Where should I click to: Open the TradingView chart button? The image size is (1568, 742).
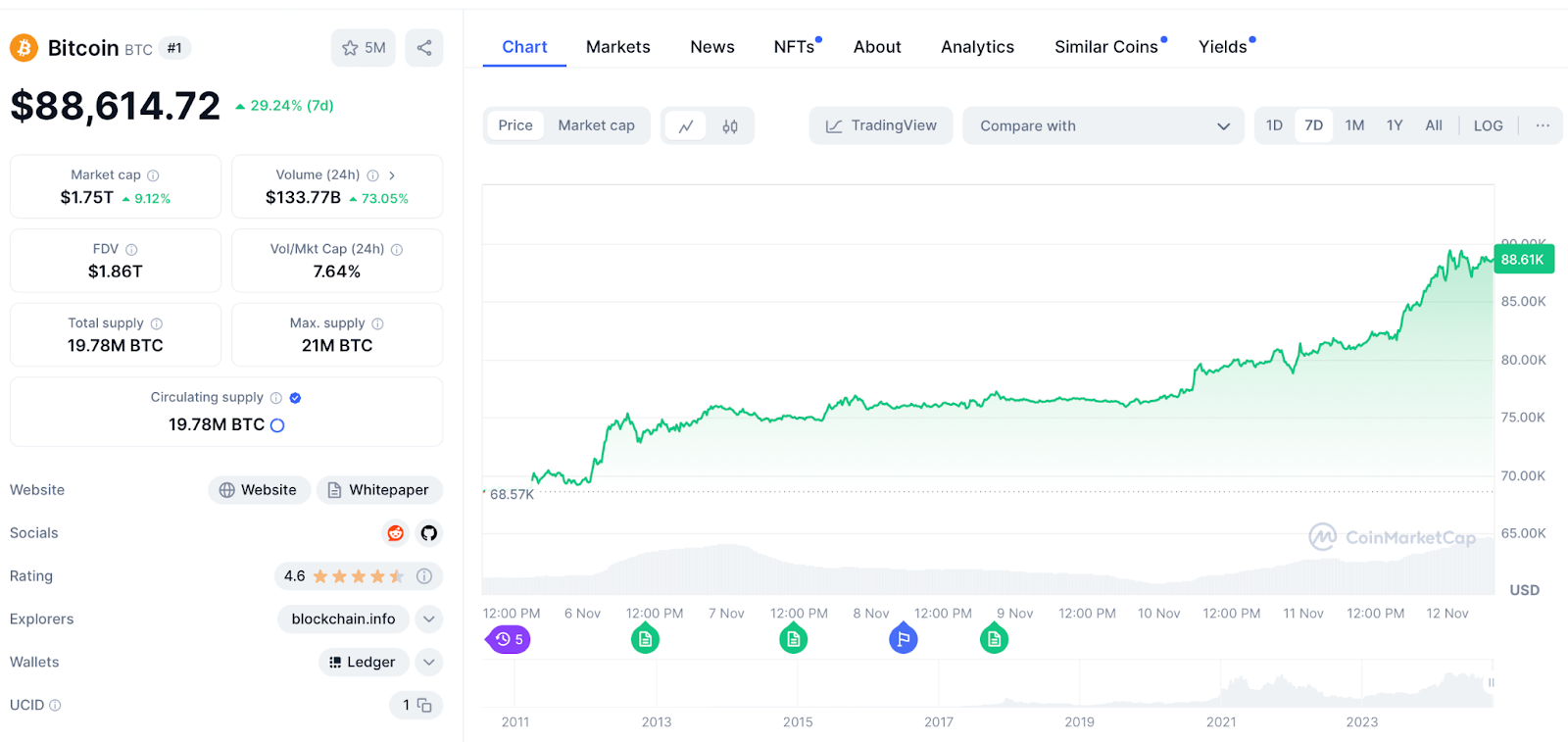[881, 125]
